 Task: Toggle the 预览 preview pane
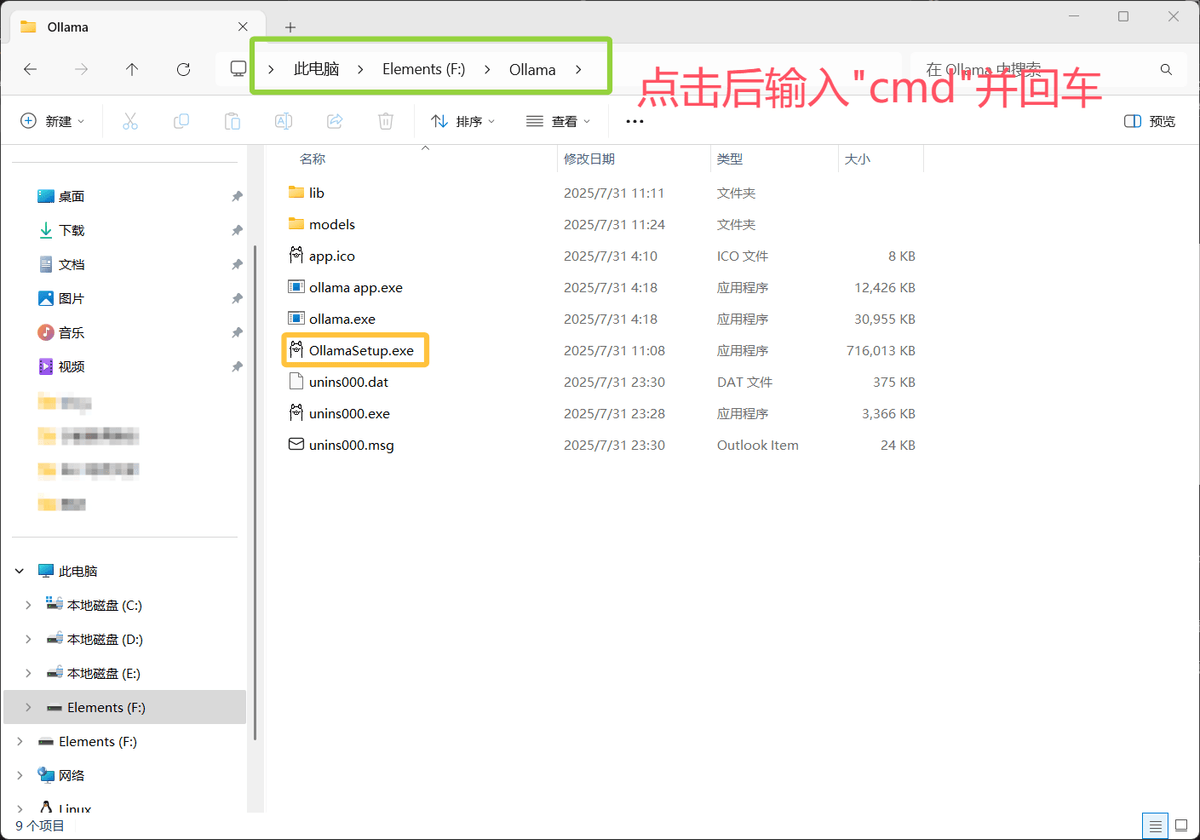coord(1150,121)
